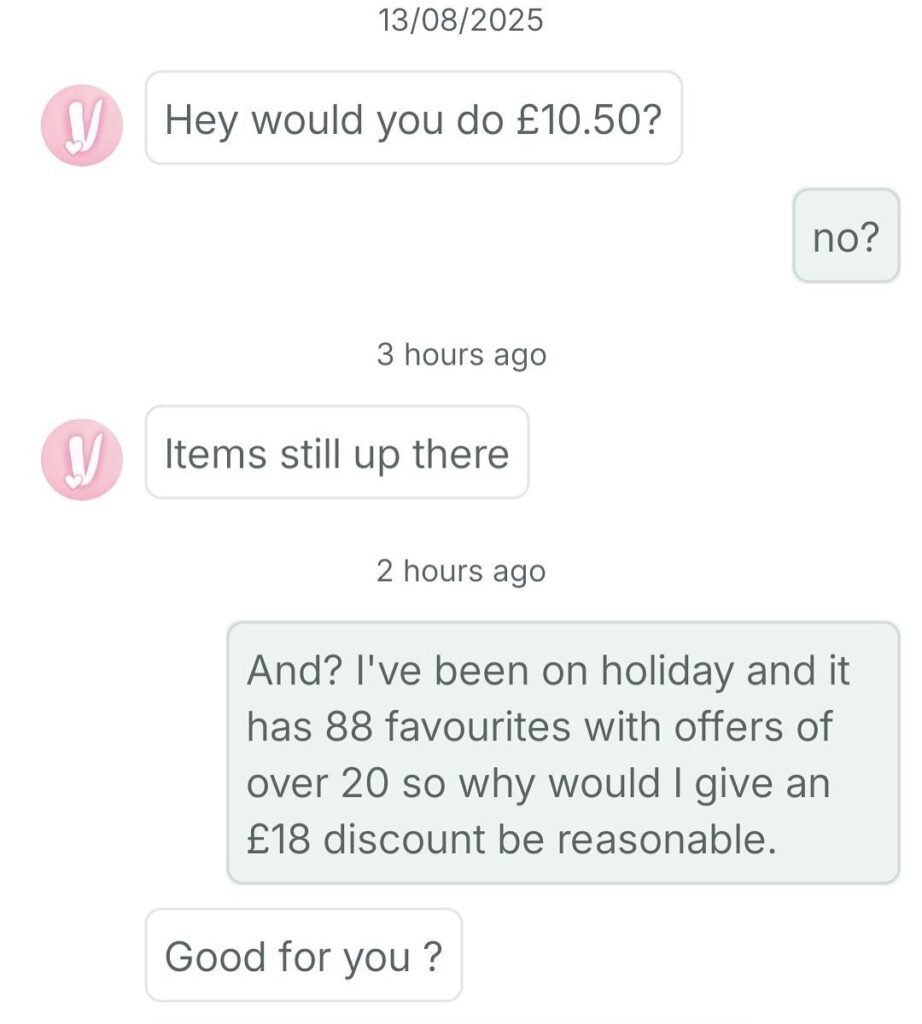Tap the pink avatar beside 'Items still up there'

81,458
